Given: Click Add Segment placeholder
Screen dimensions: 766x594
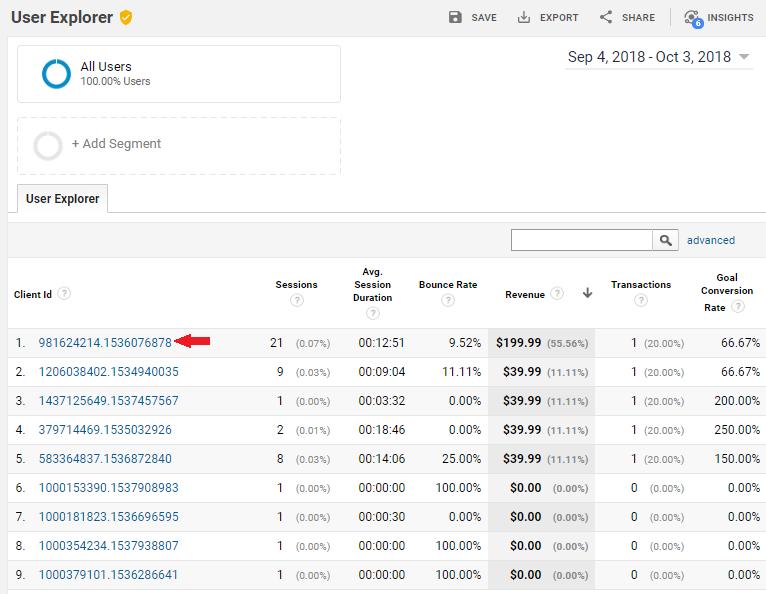Looking at the screenshot, I should [x=179, y=145].
